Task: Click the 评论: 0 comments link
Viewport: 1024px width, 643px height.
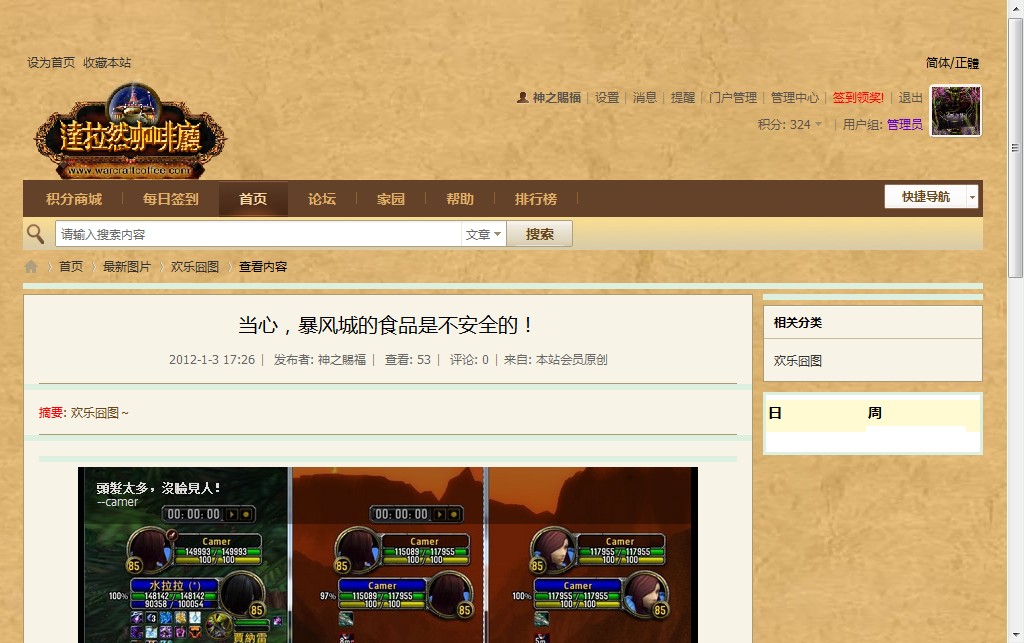Action: 469,359
